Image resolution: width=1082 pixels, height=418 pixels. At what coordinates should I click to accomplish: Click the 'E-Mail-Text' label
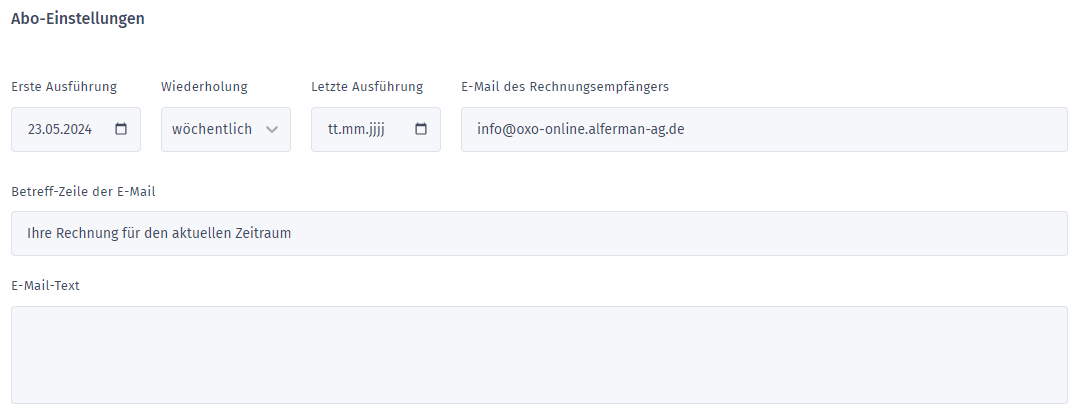[x=45, y=286]
